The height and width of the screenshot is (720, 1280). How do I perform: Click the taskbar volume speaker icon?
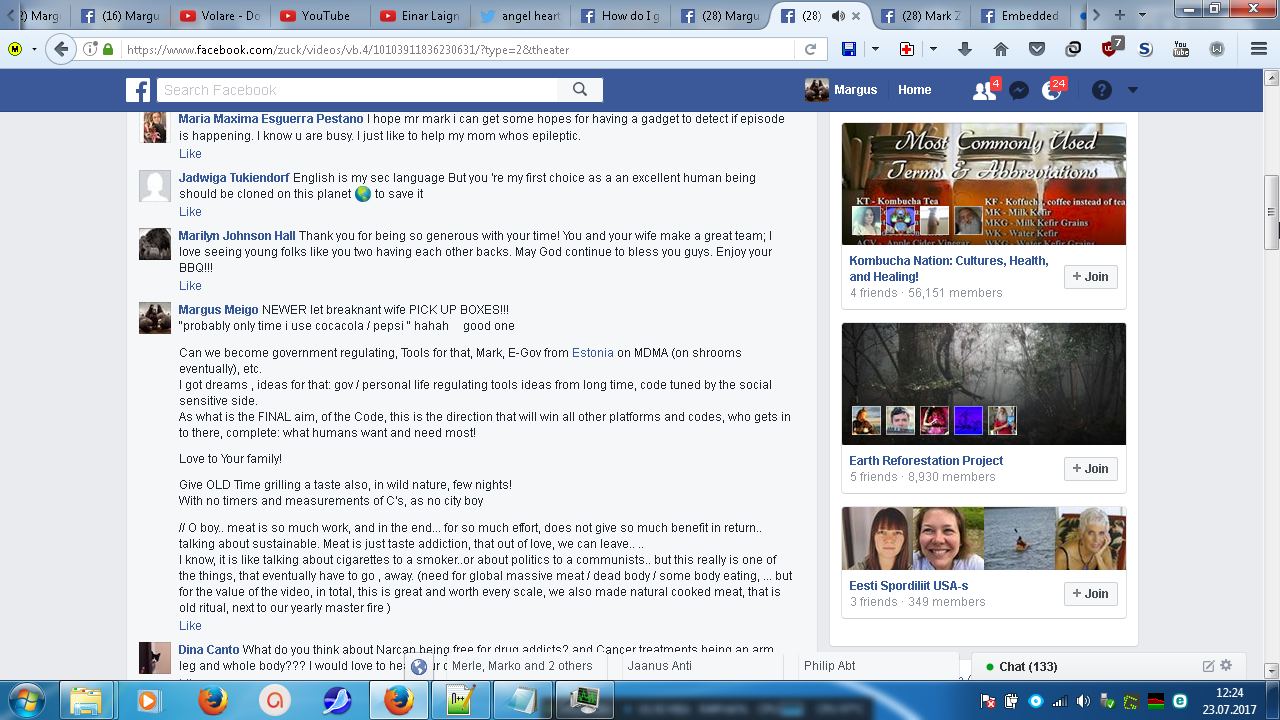pos(1083,701)
